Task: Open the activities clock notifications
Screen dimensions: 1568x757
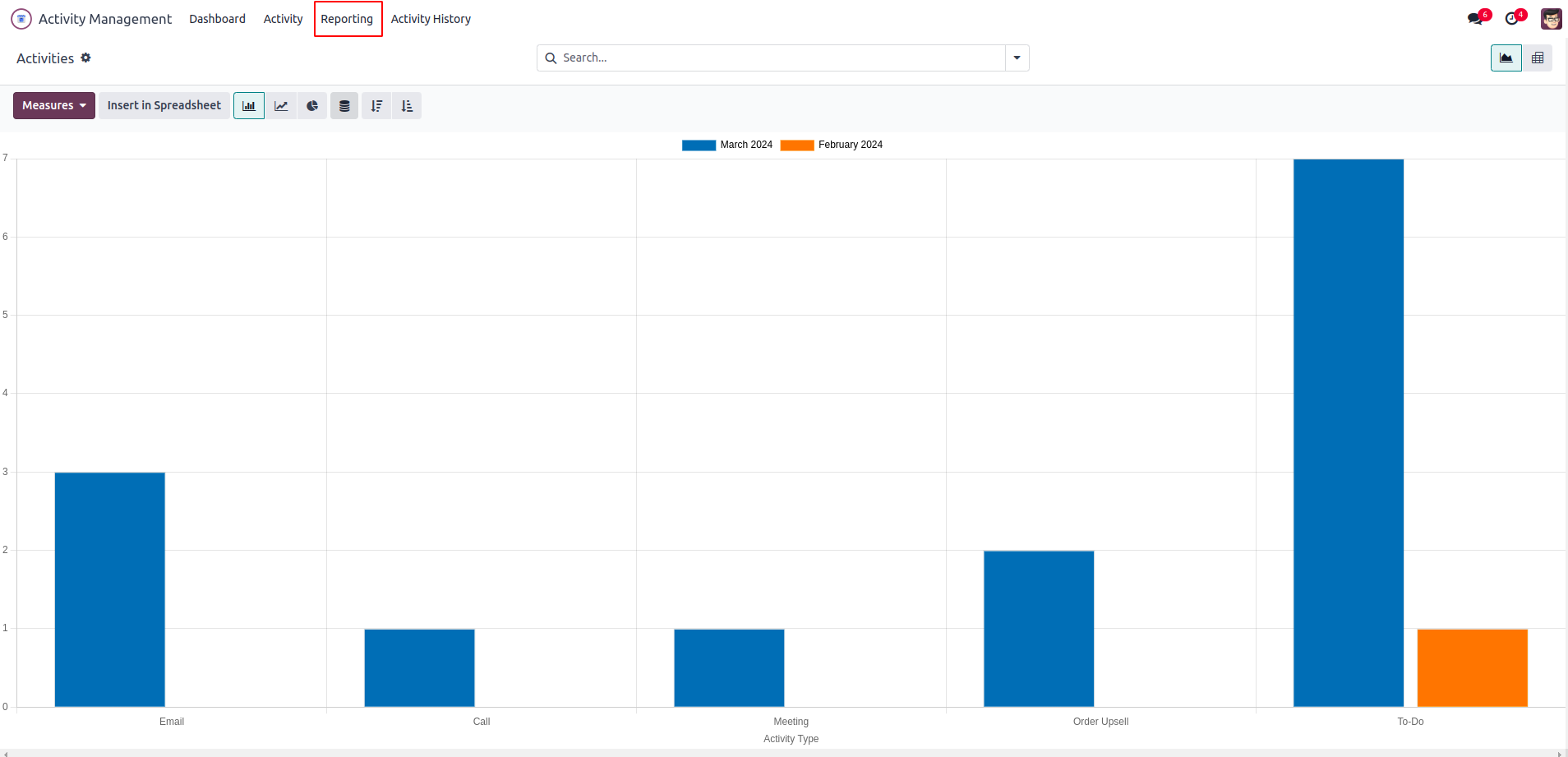Action: 1512,19
